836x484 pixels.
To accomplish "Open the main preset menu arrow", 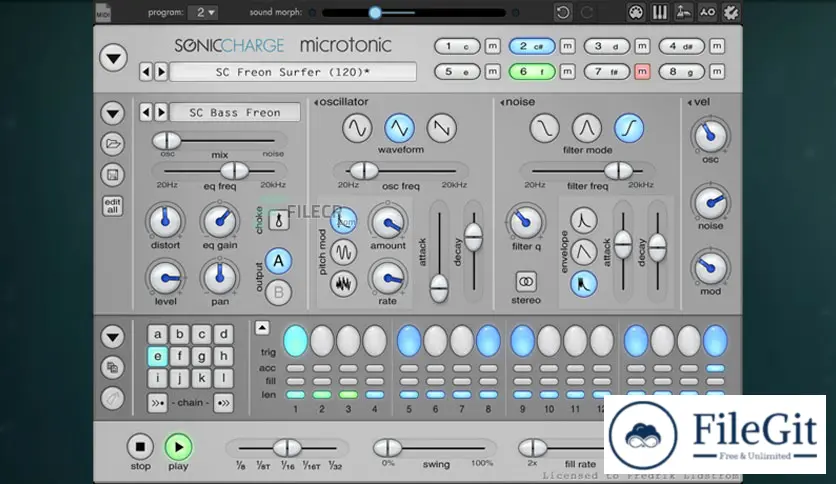I will (113, 58).
